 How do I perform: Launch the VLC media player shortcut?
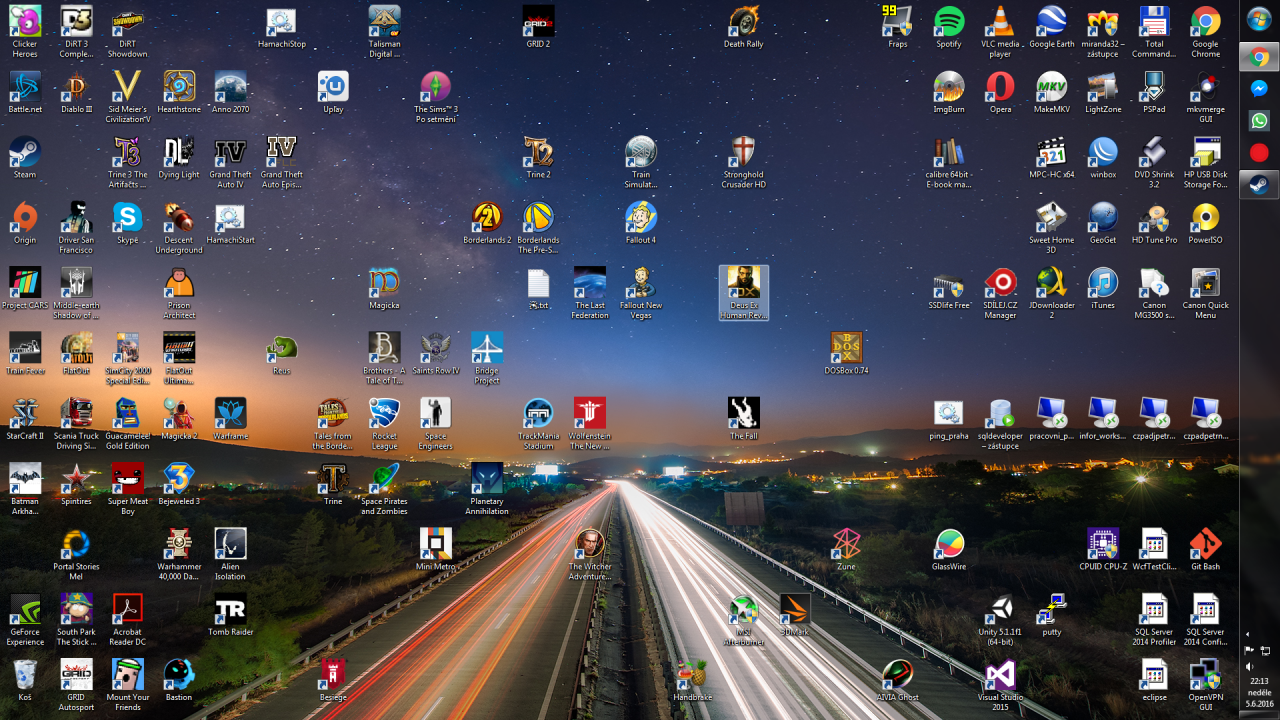coord(1000,32)
